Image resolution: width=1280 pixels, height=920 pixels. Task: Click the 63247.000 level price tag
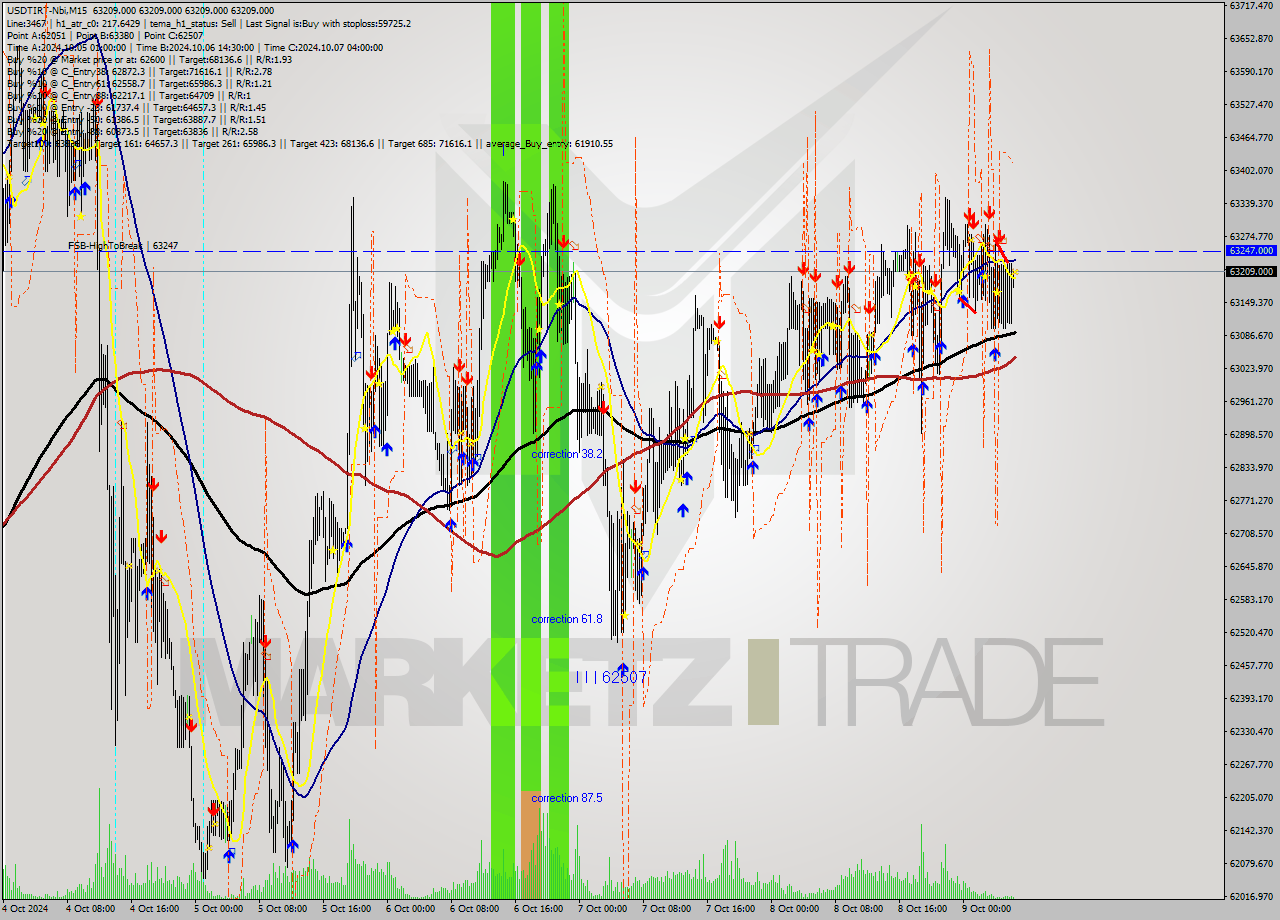[x=1251, y=251]
